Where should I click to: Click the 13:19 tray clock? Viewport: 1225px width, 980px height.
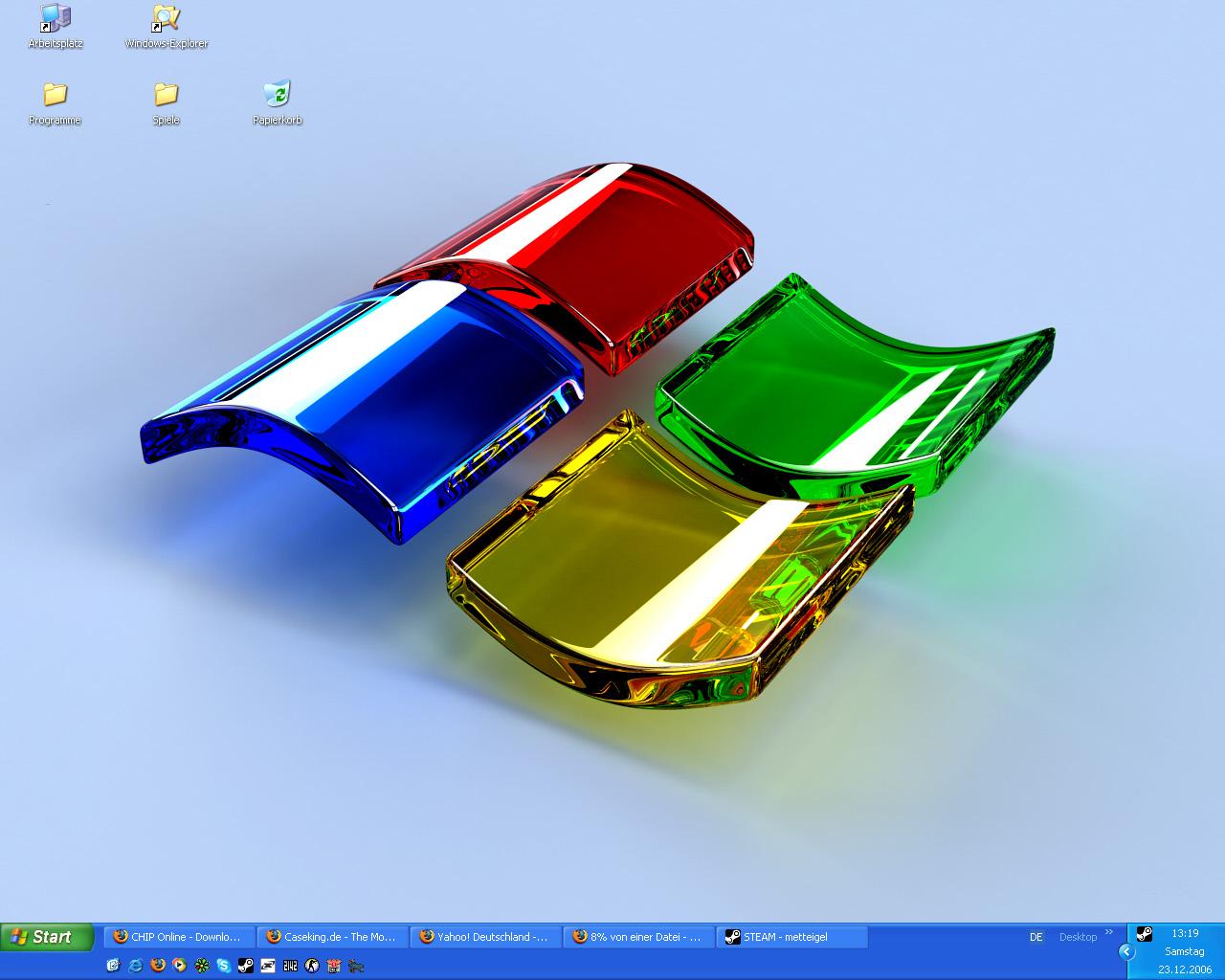(x=1185, y=933)
